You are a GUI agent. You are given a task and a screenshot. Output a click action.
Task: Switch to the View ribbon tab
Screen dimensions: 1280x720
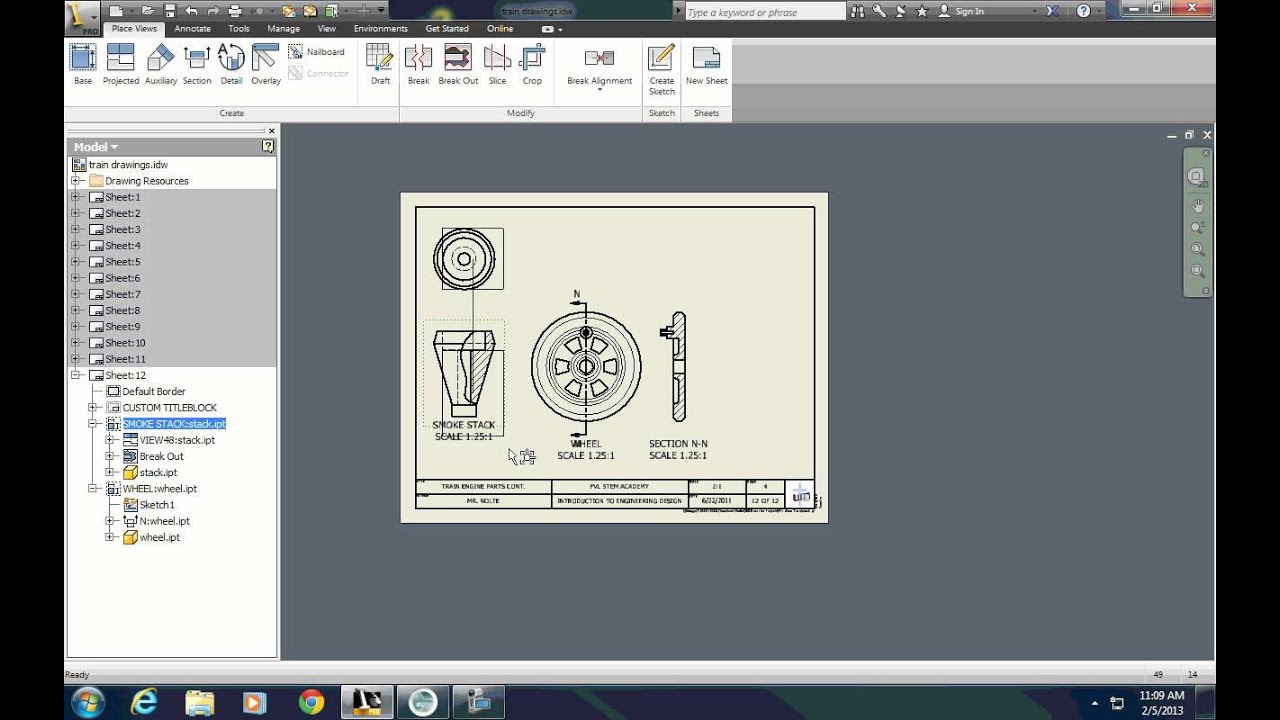click(x=326, y=29)
